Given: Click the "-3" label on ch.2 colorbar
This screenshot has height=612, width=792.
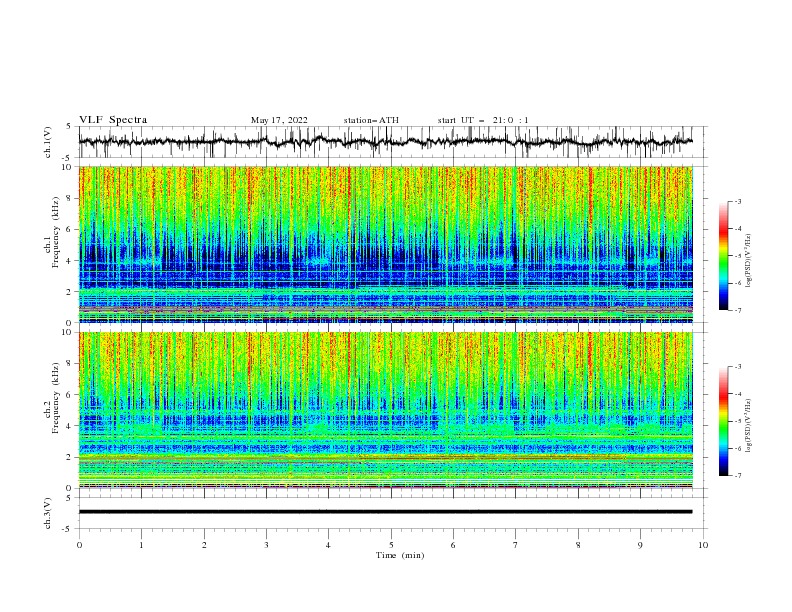Looking at the screenshot, I should [x=738, y=367].
